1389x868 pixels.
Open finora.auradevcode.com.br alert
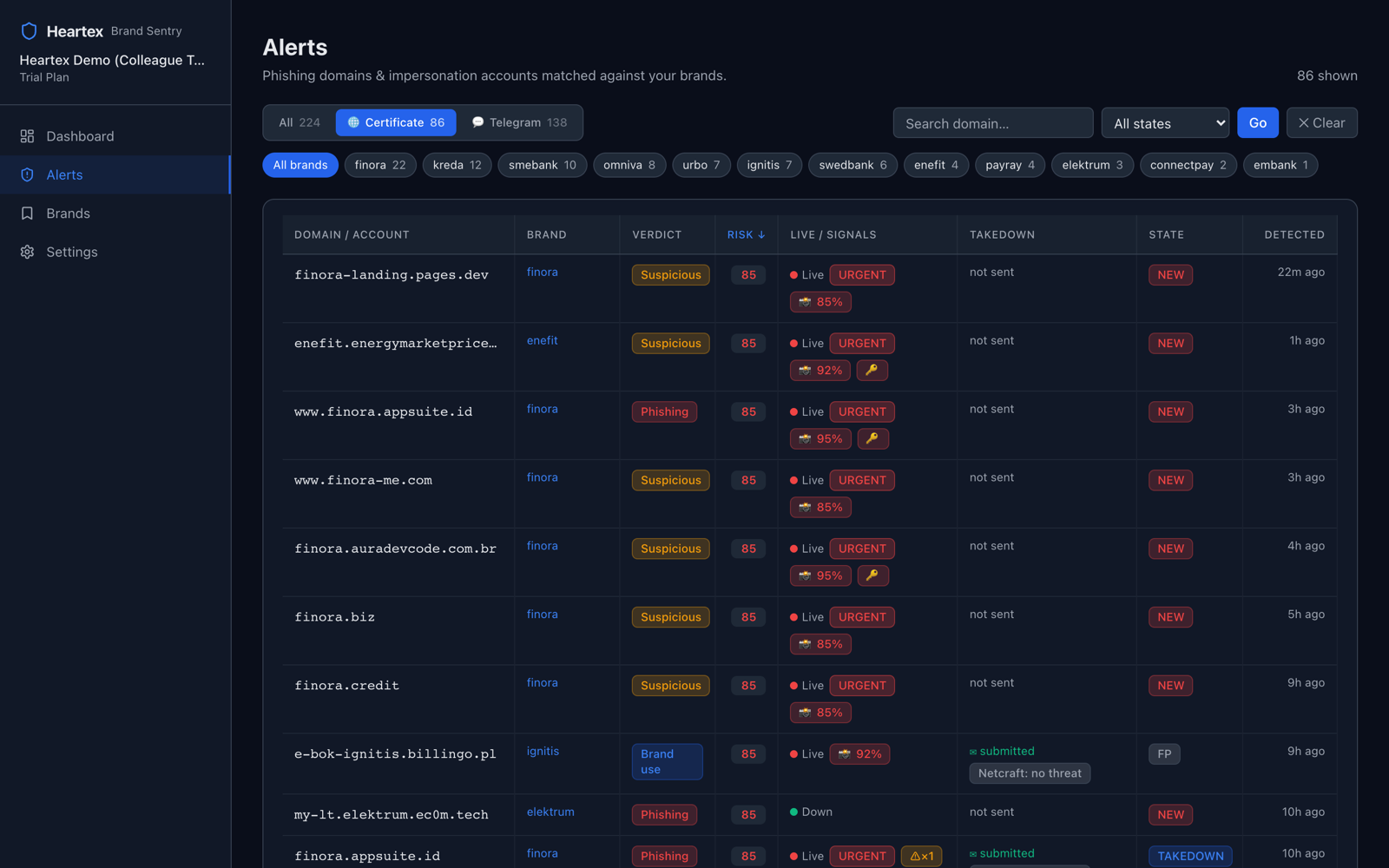coord(395,549)
